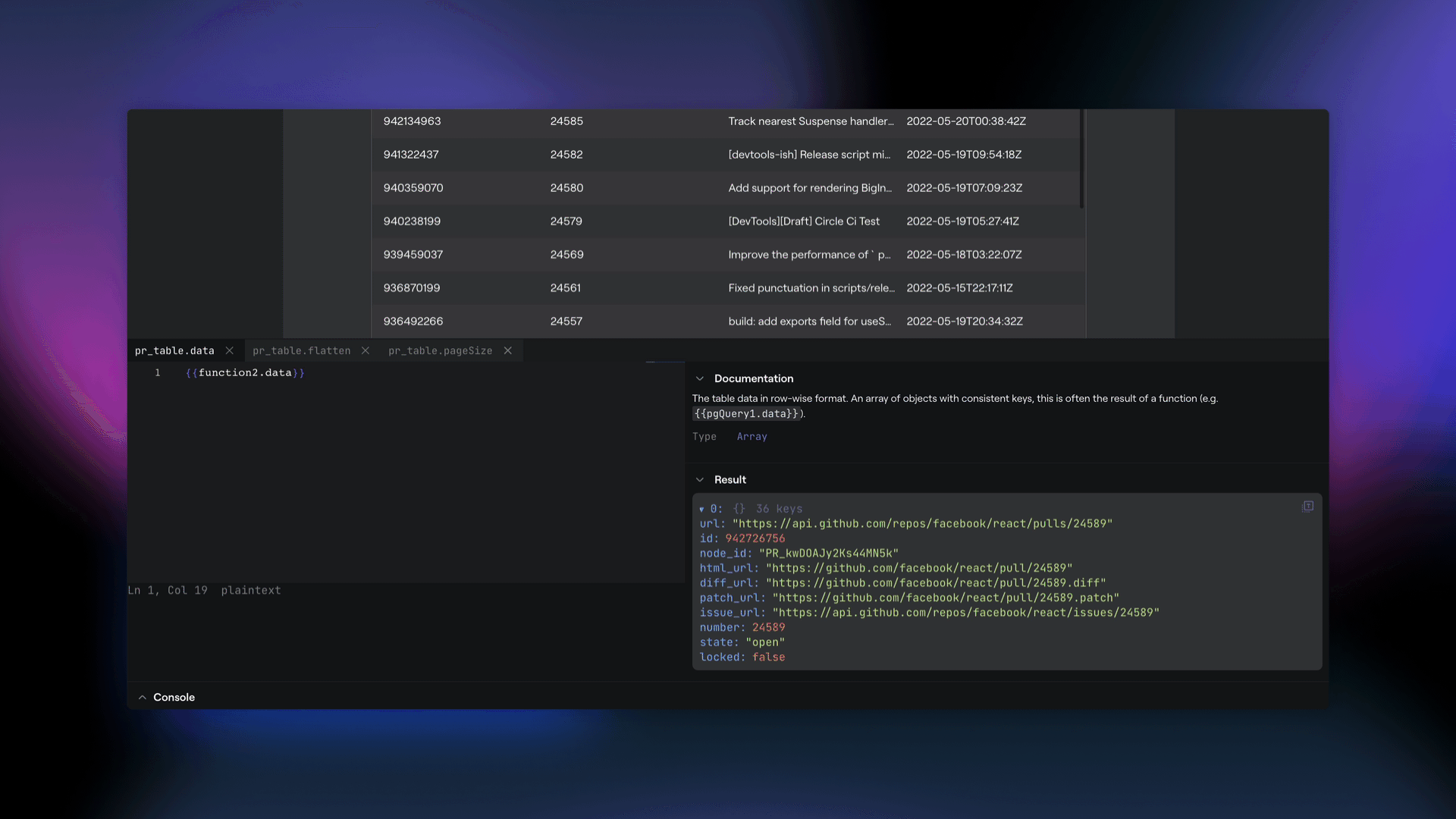Select the pr_table.data tab
This screenshot has width=1456, height=819.
[174, 350]
